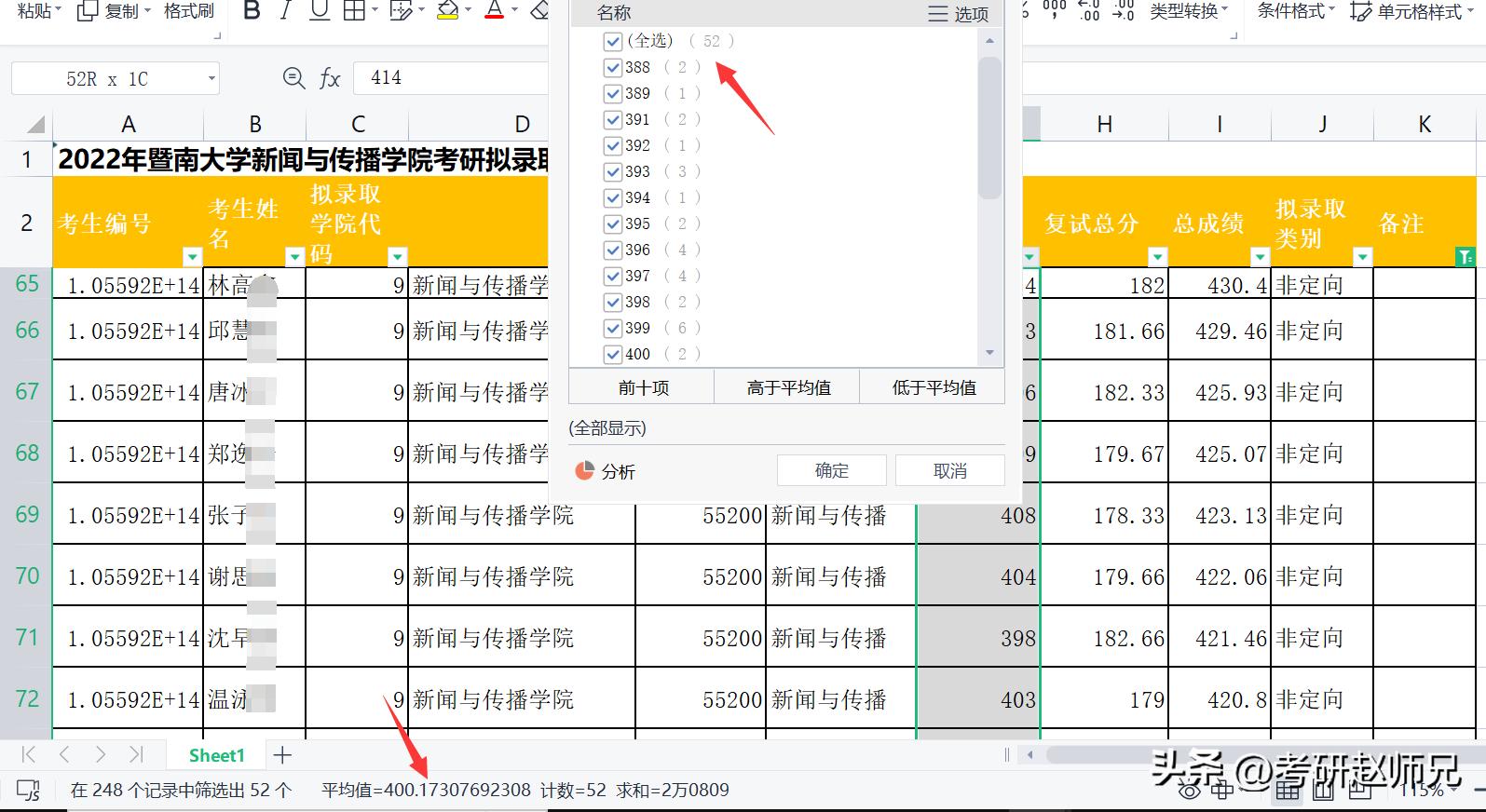1486x812 pixels.
Task: Open the 考生编号 column filter dropdown
Action: tap(193, 256)
